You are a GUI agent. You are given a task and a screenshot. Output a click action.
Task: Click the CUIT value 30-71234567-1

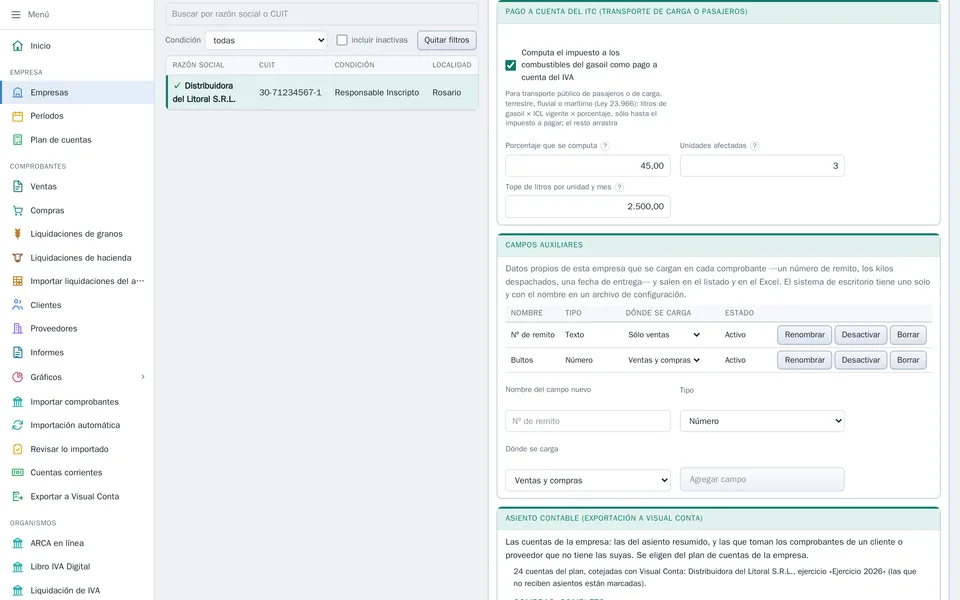point(290,92)
